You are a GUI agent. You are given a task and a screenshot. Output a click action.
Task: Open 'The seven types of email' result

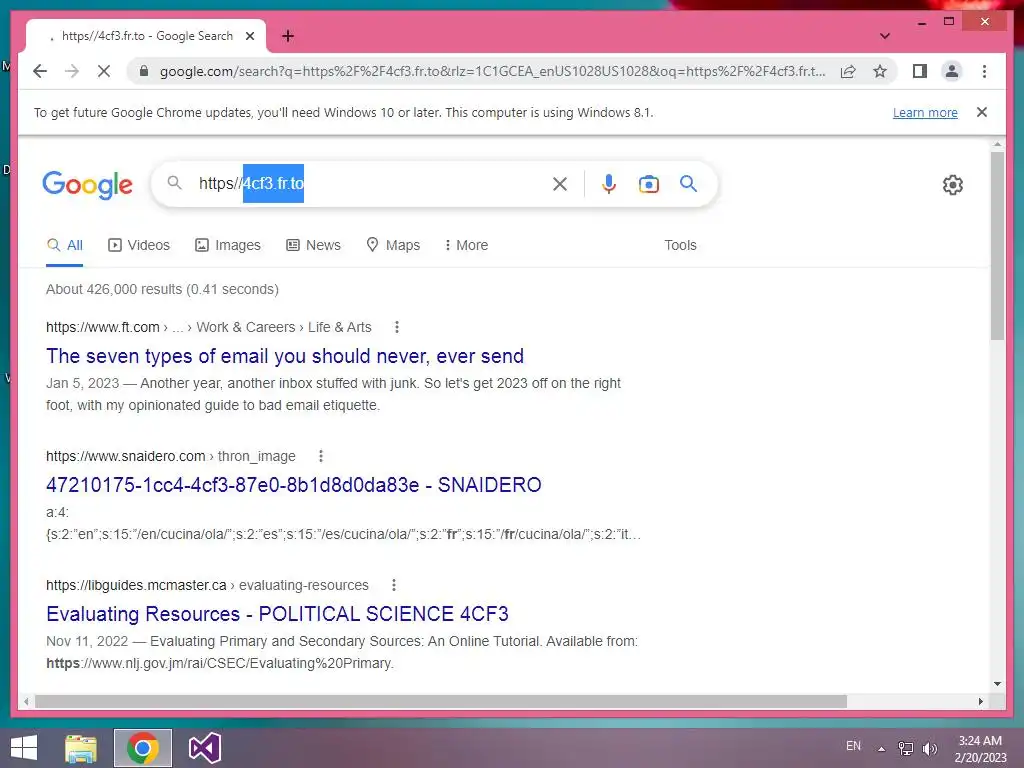(x=285, y=356)
